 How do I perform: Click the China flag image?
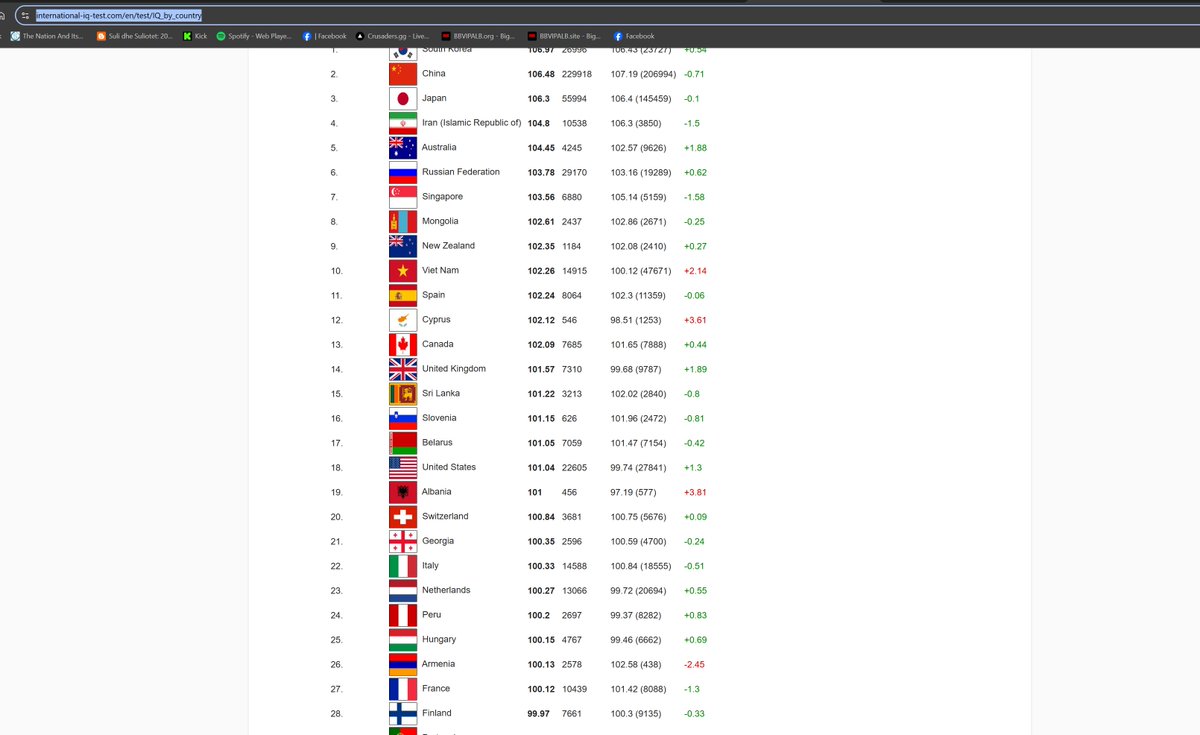pos(403,74)
